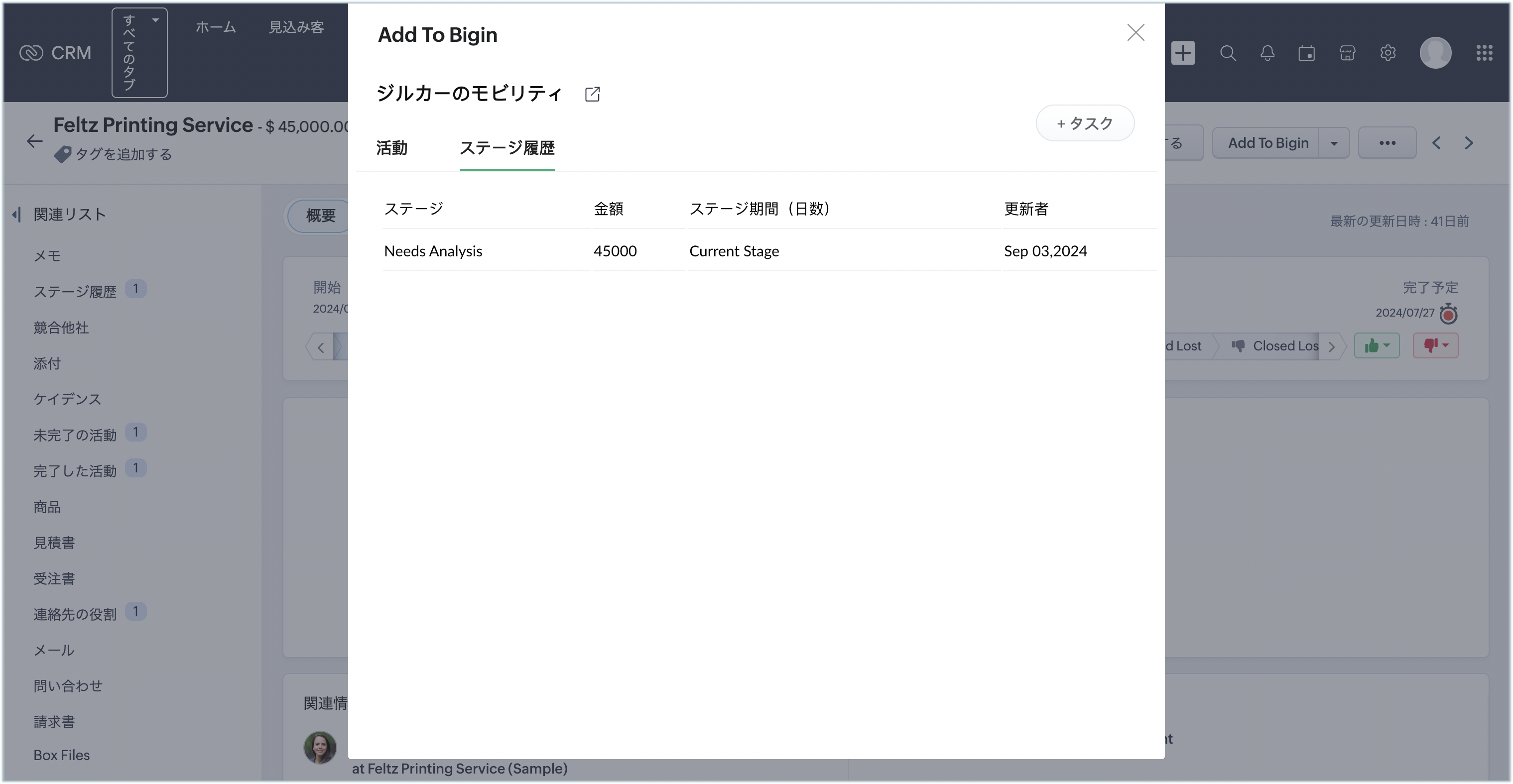Open the apps grid launcher
This screenshot has height=784, width=1513.
pyautogui.click(x=1484, y=53)
